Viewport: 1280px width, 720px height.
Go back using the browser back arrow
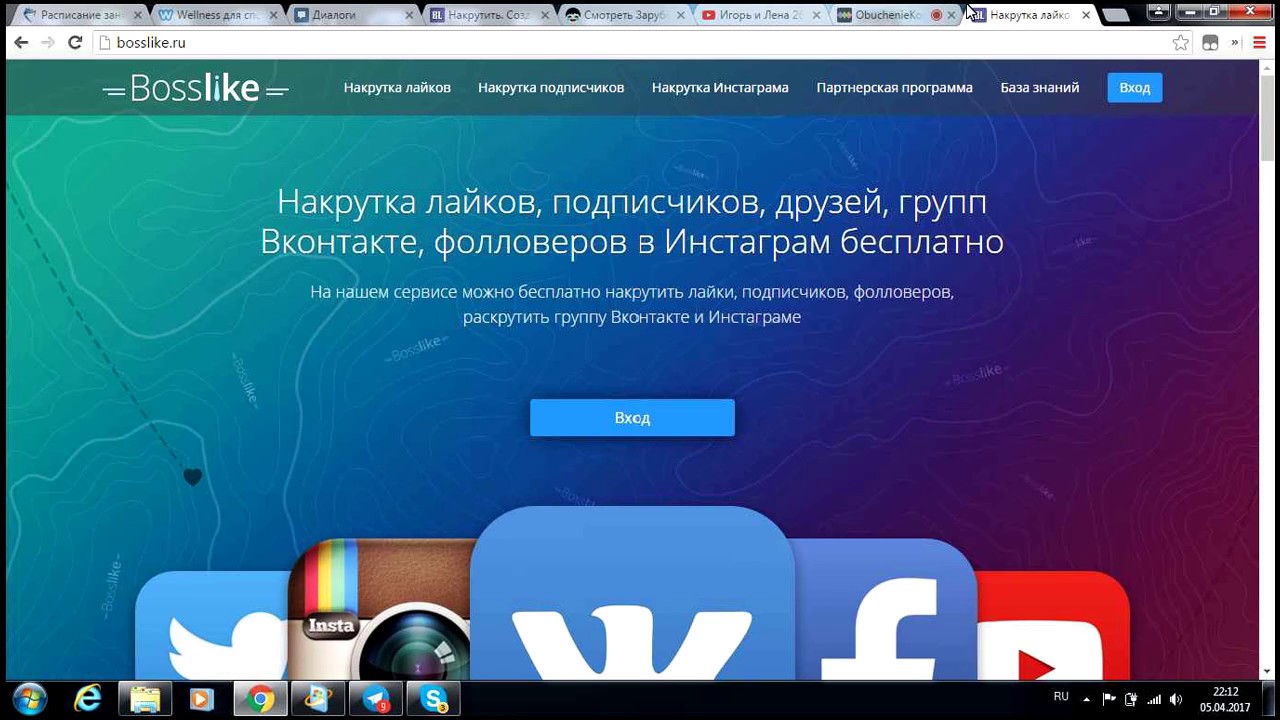coord(21,43)
